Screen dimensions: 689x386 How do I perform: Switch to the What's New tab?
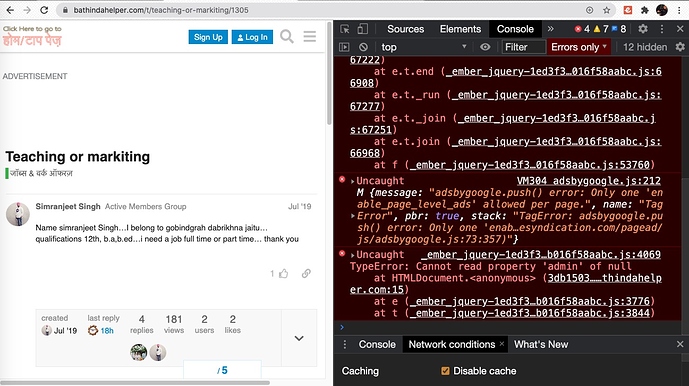(x=541, y=344)
